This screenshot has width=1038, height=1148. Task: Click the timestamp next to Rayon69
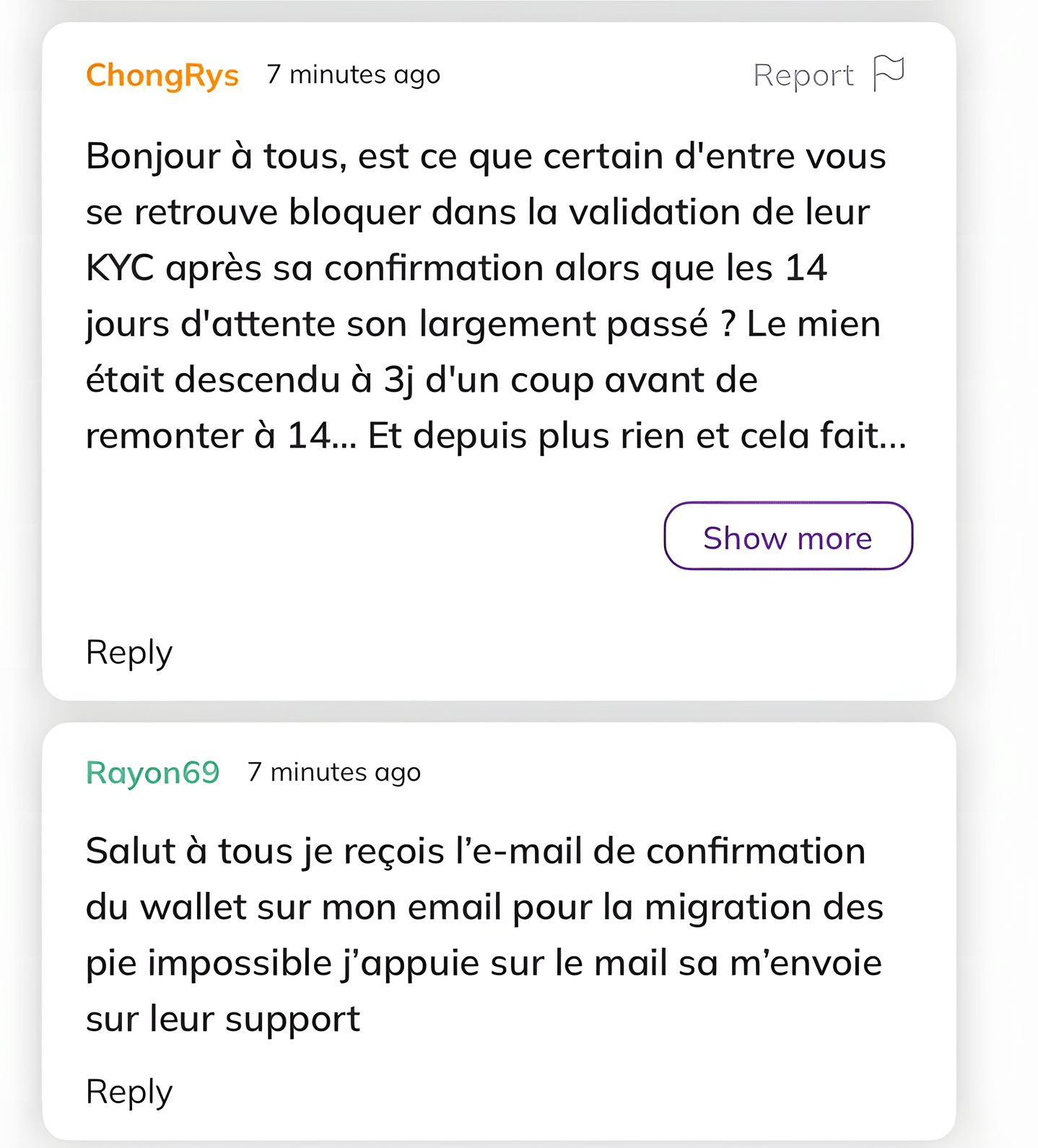[x=333, y=772]
